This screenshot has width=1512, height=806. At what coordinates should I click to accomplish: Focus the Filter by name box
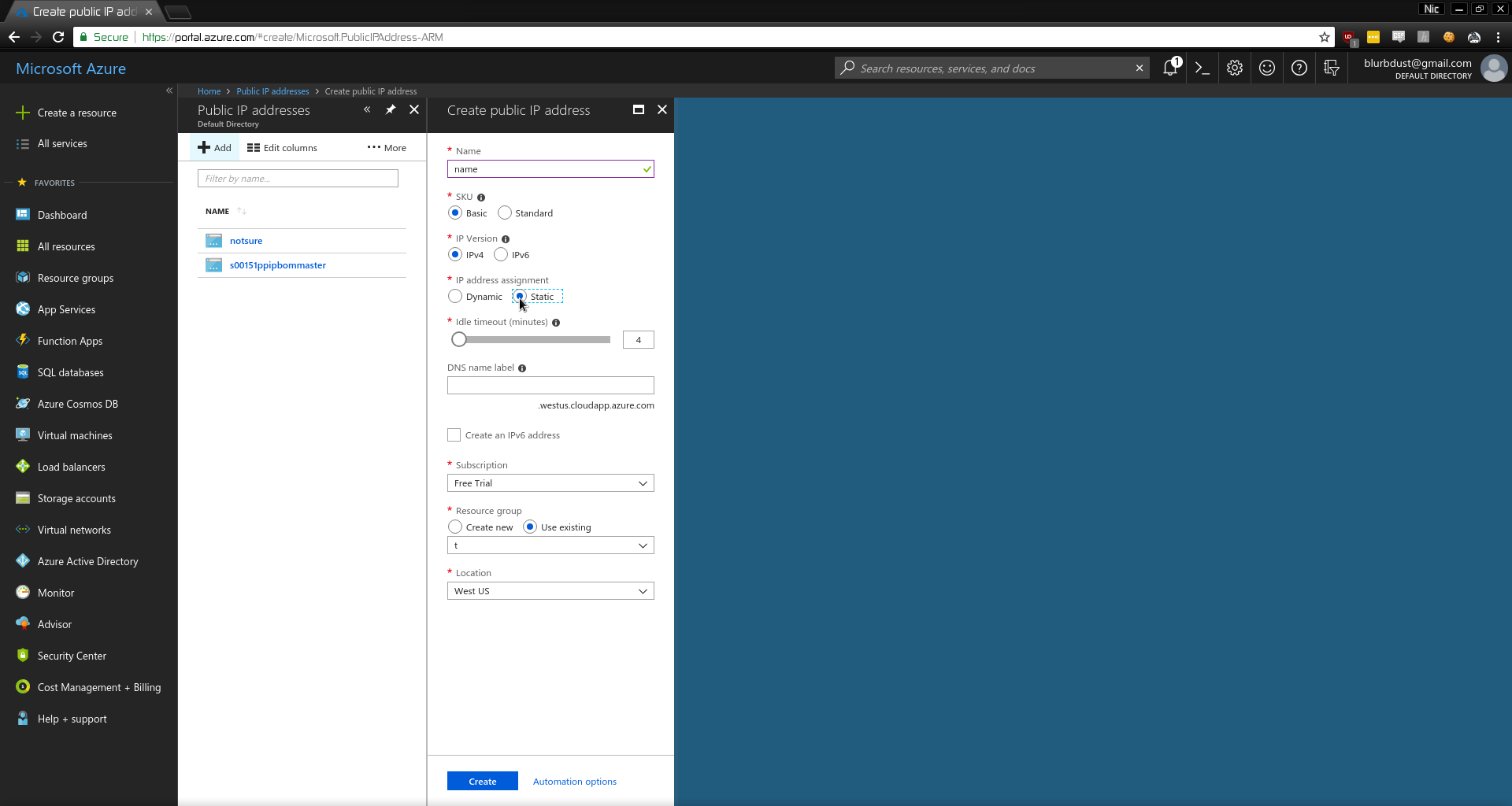[x=298, y=179]
